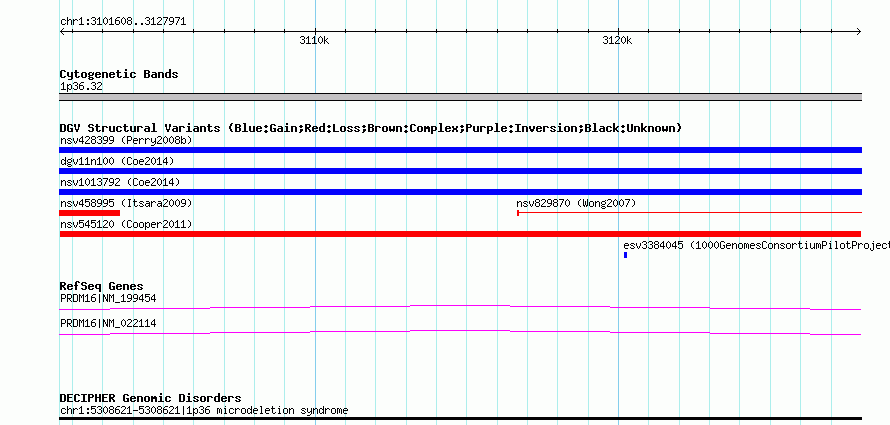Viewport: 890px width, 425px height.
Task: Click the DECIPHER Genomic Disorders track heading
Action: pos(150,398)
